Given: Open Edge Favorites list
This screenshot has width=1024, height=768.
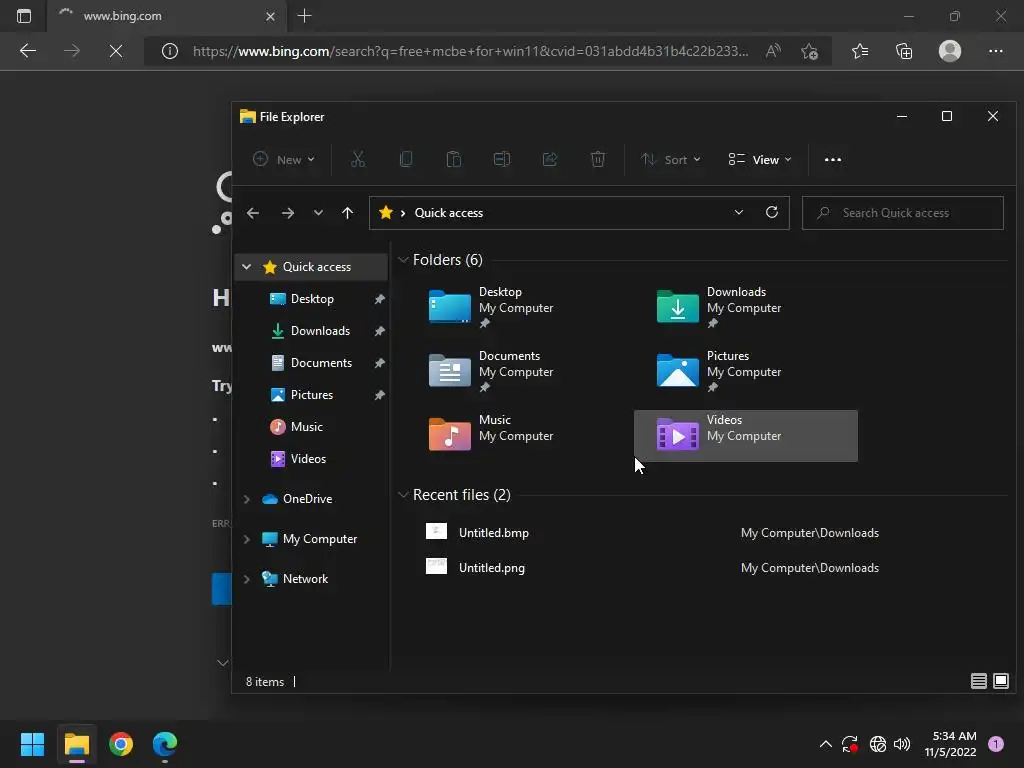Looking at the screenshot, I should click(x=860, y=51).
